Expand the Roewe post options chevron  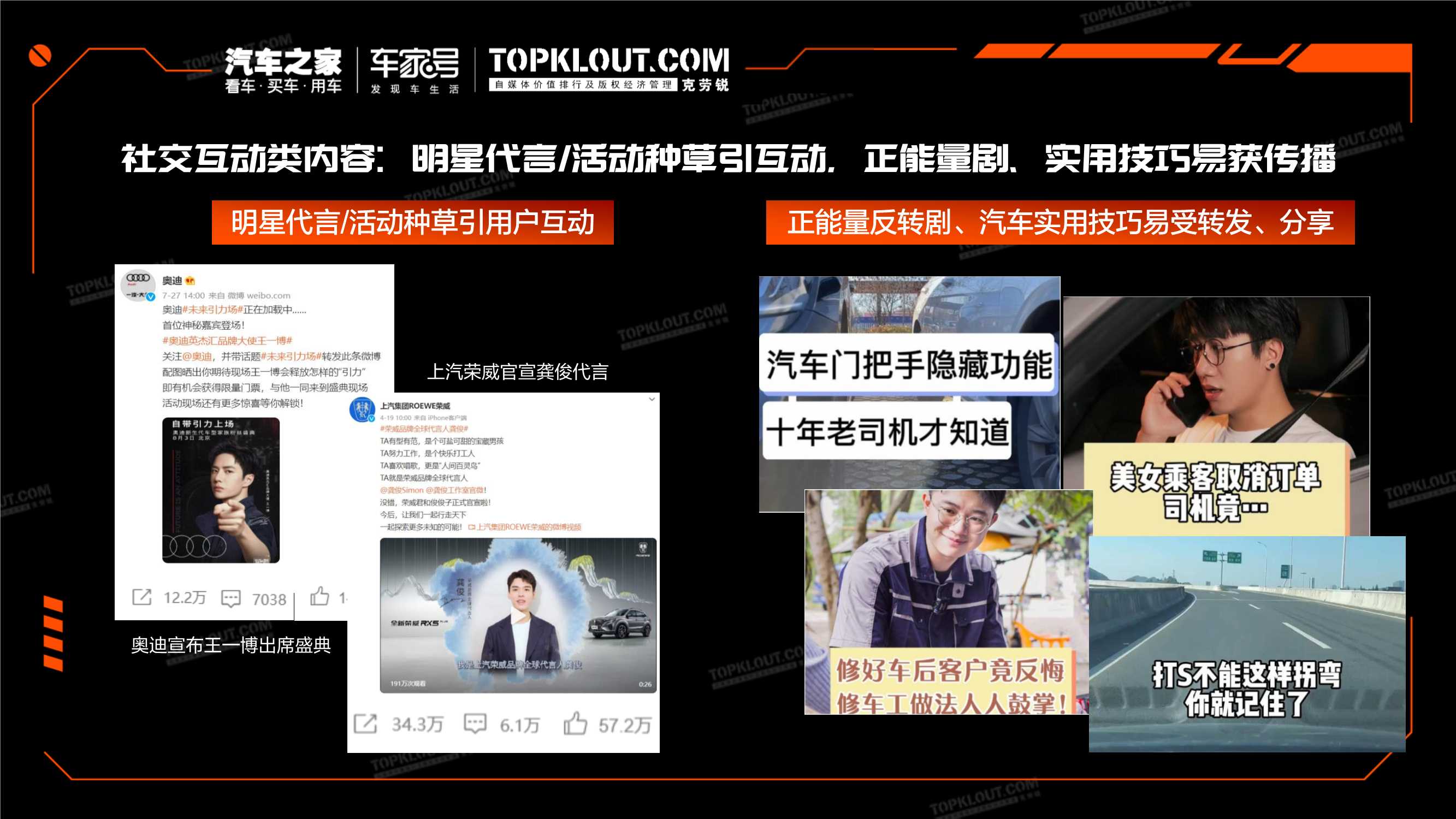pos(652,399)
